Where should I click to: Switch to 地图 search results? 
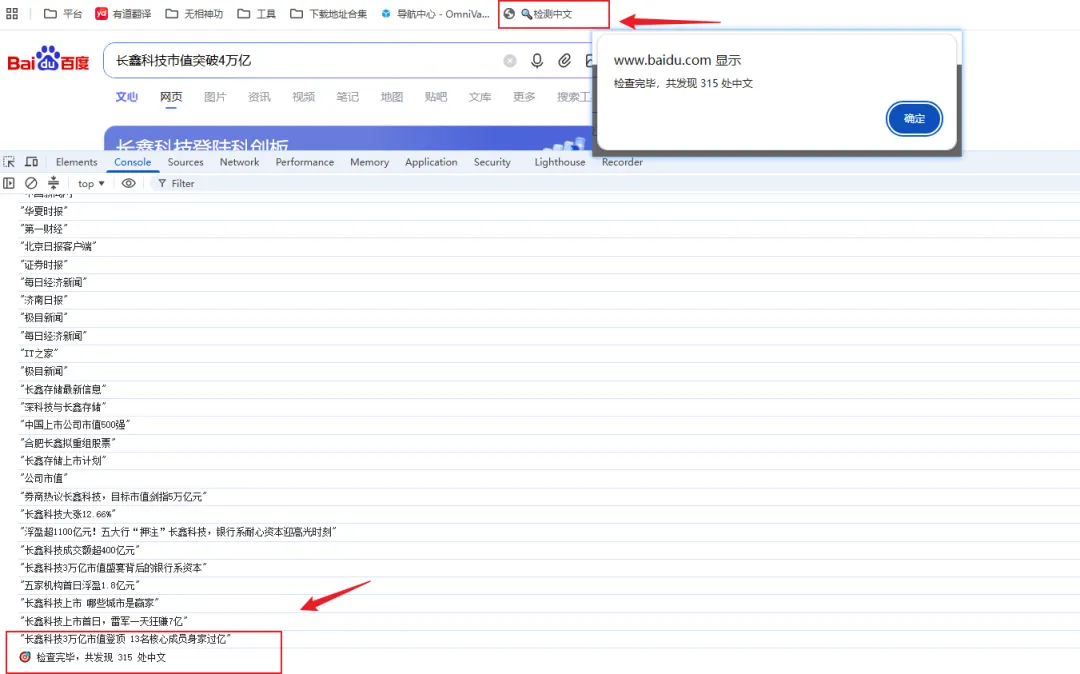pyautogui.click(x=391, y=97)
